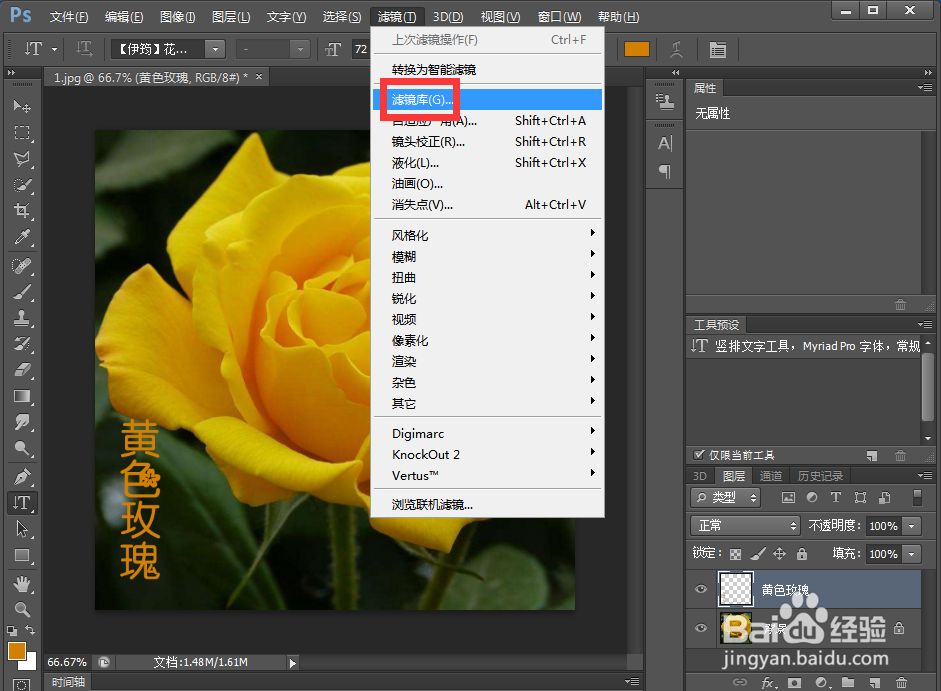Select the Rectangular Marquee tool
The height and width of the screenshot is (691, 941).
(x=22, y=133)
